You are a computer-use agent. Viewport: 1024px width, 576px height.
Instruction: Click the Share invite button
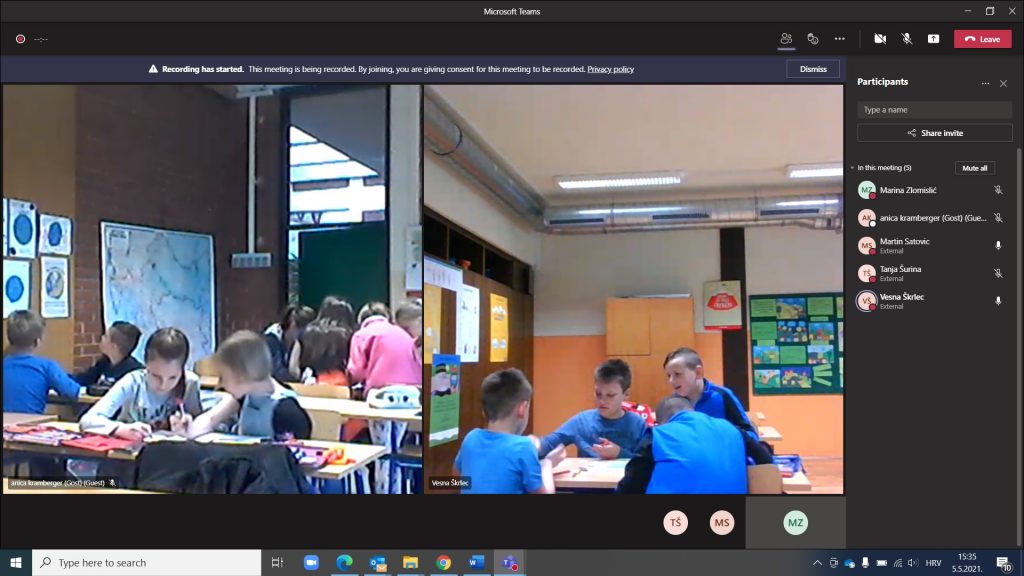pos(935,133)
